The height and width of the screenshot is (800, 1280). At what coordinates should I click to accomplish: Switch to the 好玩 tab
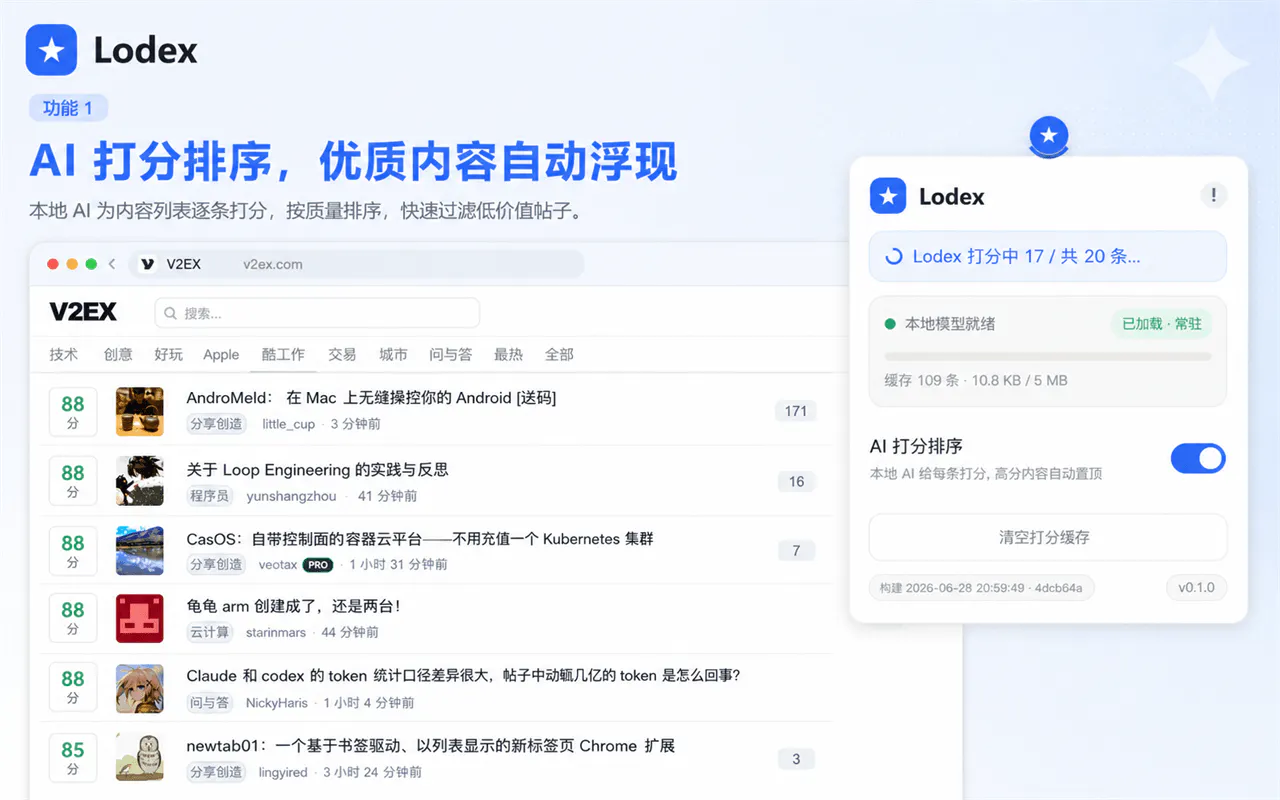click(x=168, y=354)
